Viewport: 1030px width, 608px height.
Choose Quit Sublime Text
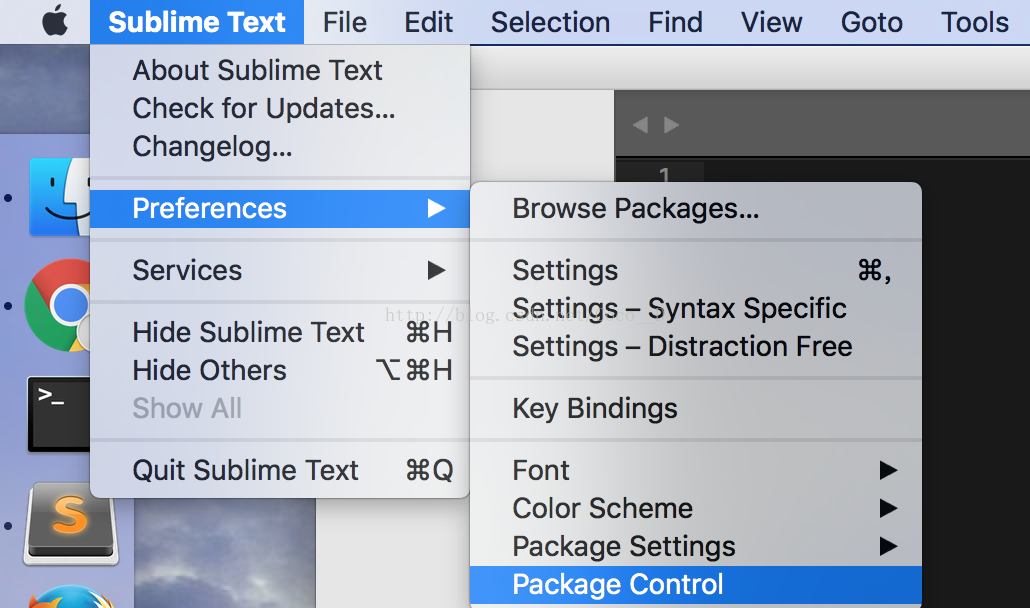tap(280, 471)
